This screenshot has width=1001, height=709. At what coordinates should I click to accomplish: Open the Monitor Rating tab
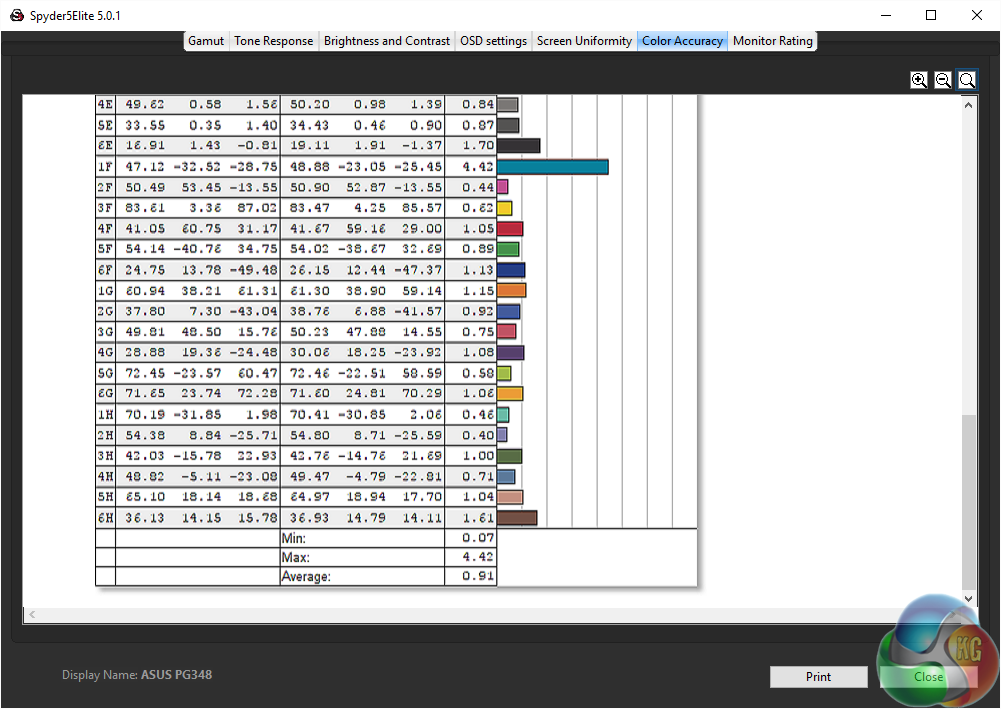772,41
